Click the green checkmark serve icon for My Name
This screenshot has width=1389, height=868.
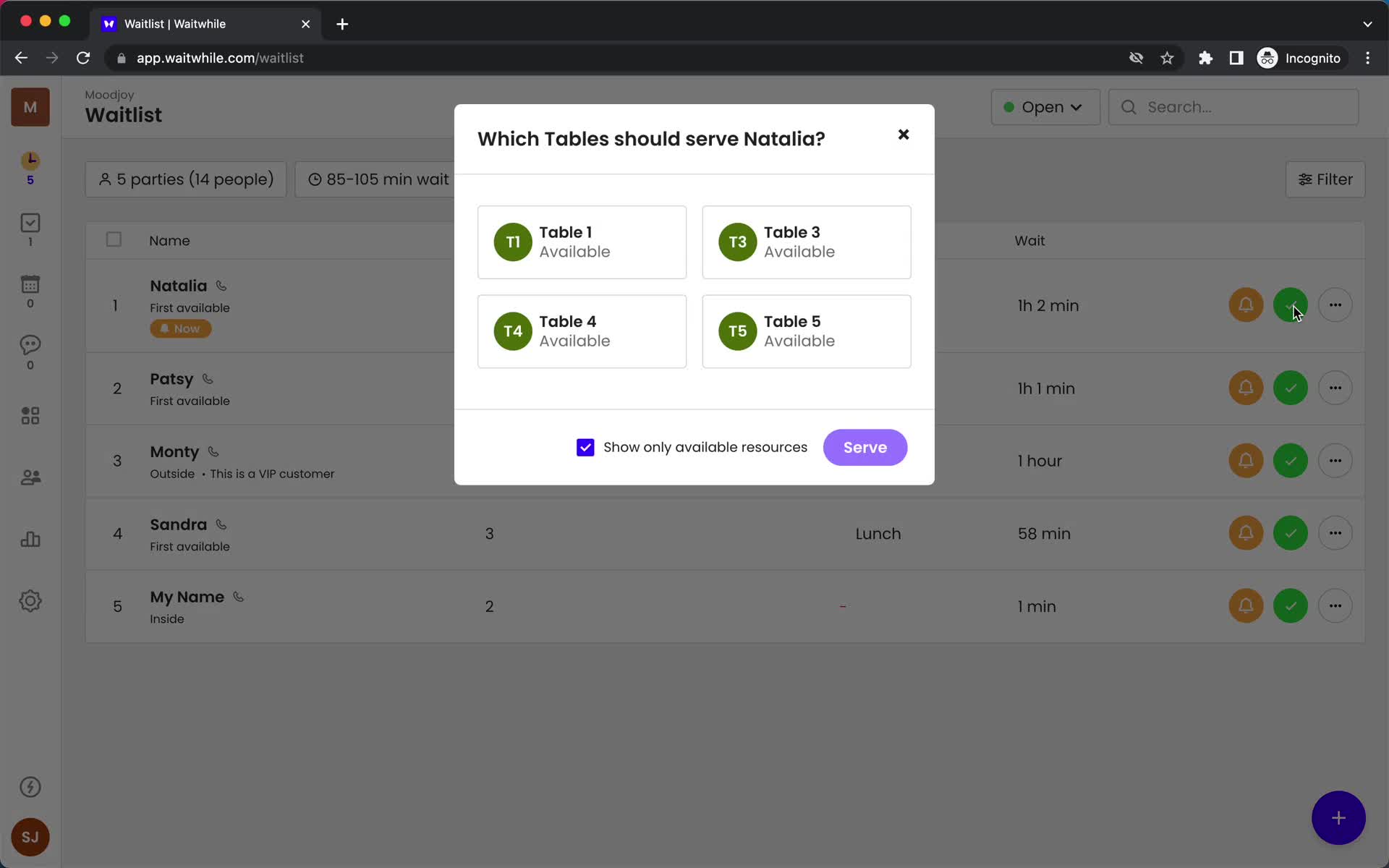(1291, 606)
